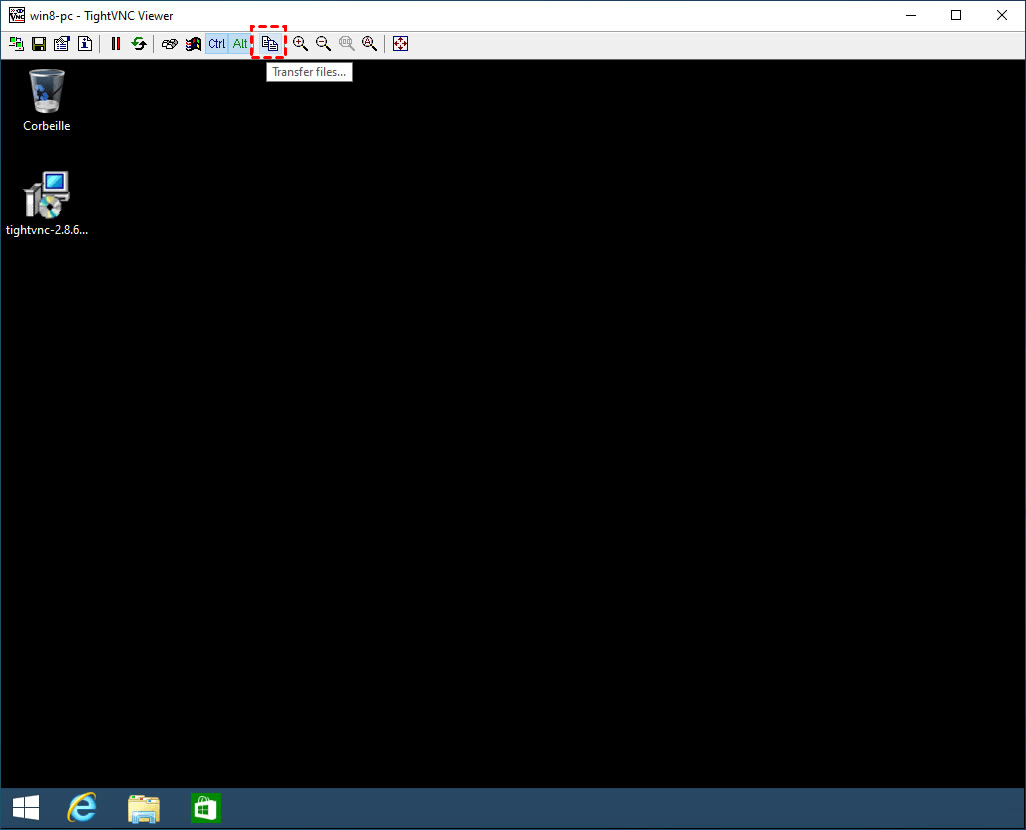Select the Corbeille recycle bin desktop icon
This screenshot has width=1026, height=830.
tap(46, 101)
